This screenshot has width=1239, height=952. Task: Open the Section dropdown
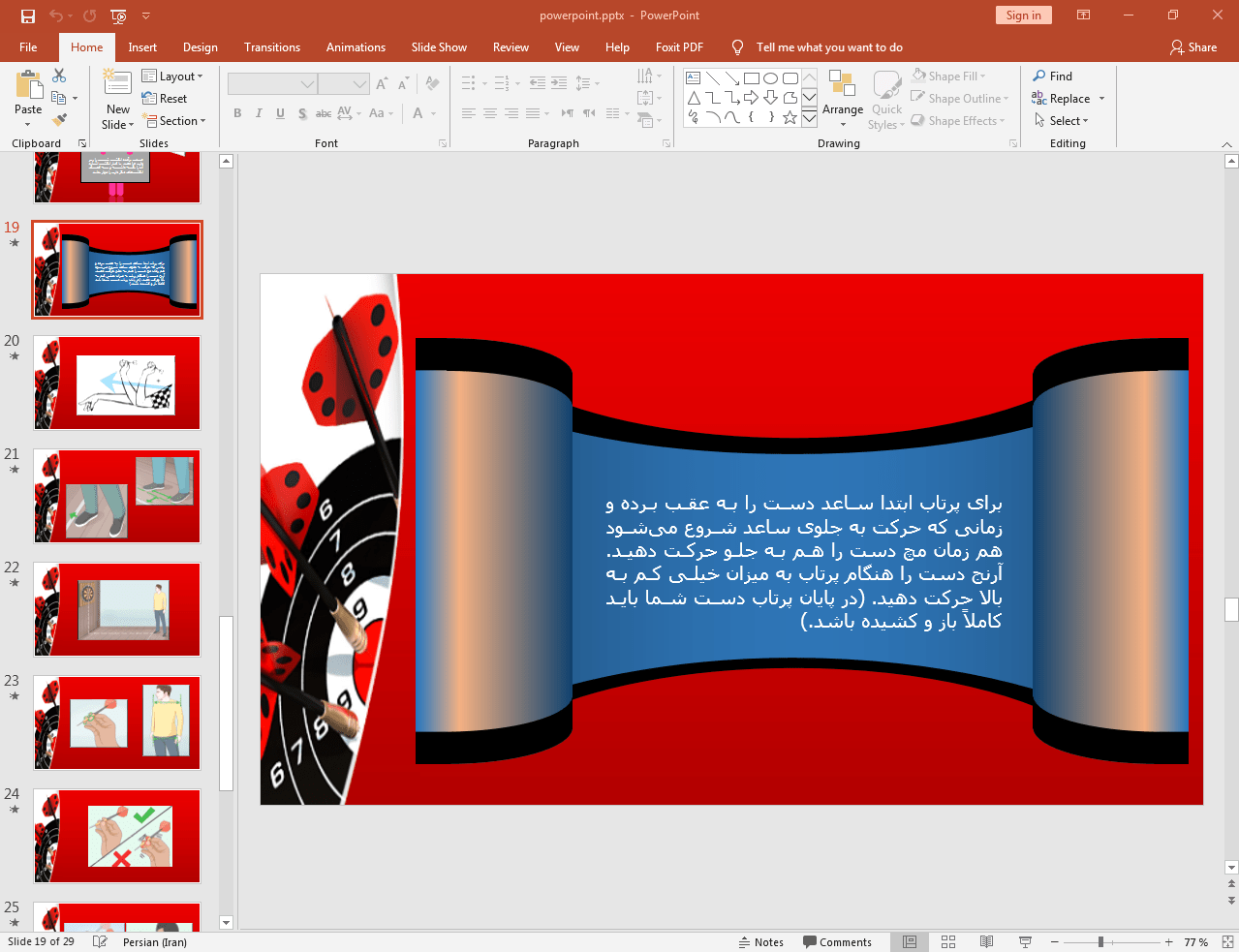pos(174,120)
